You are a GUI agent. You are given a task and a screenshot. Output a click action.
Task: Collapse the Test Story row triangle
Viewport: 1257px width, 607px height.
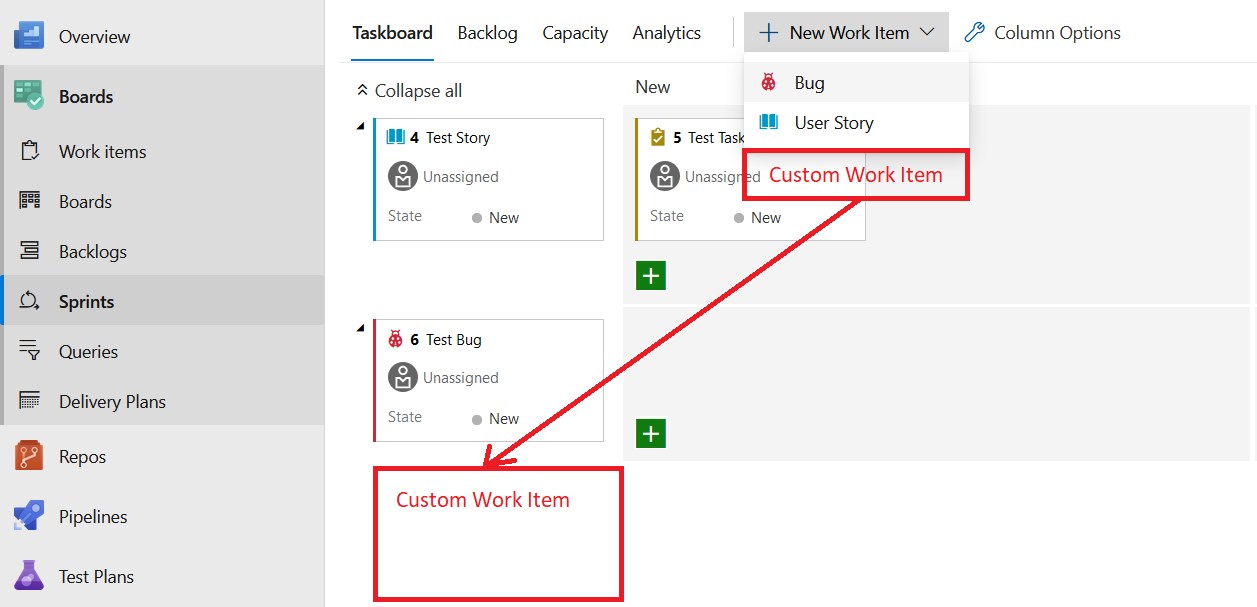[x=360, y=125]
